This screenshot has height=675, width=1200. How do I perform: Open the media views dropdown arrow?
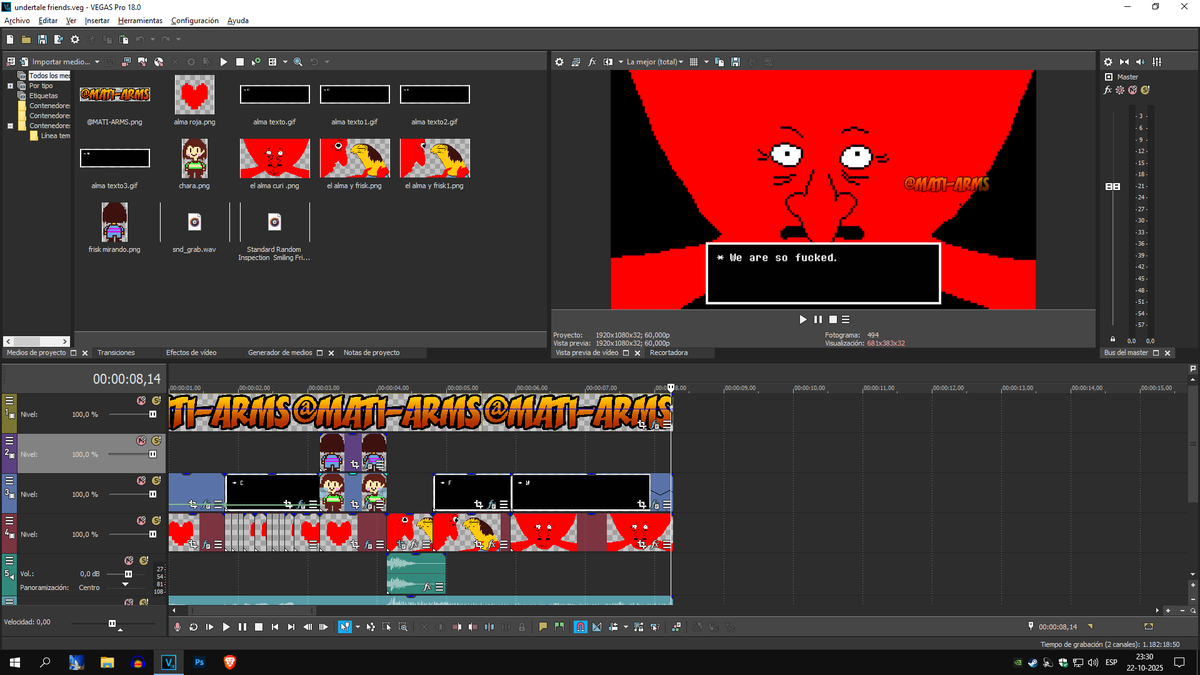tap(283, 62)
